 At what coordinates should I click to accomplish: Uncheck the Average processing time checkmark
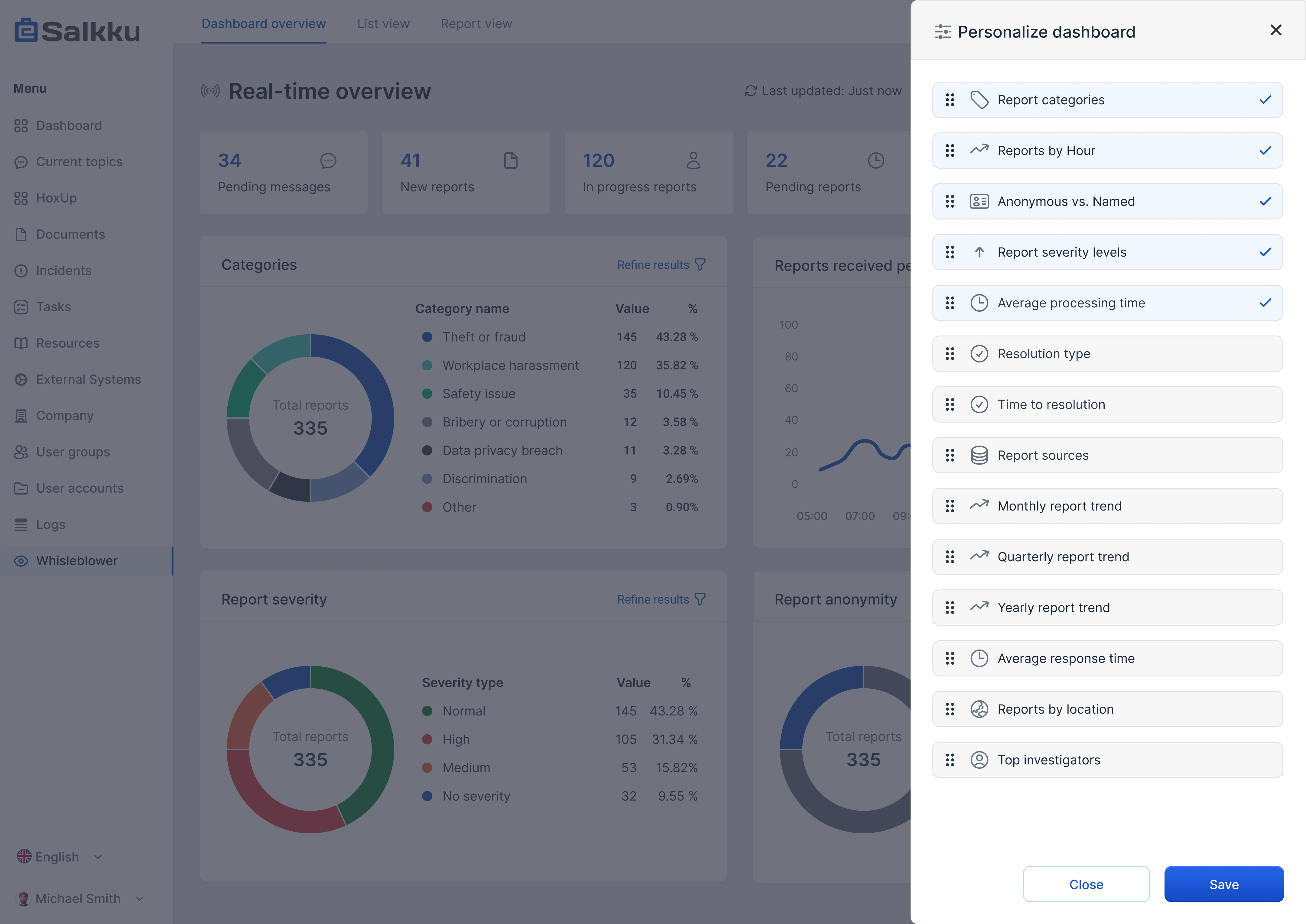(1265, 303)
